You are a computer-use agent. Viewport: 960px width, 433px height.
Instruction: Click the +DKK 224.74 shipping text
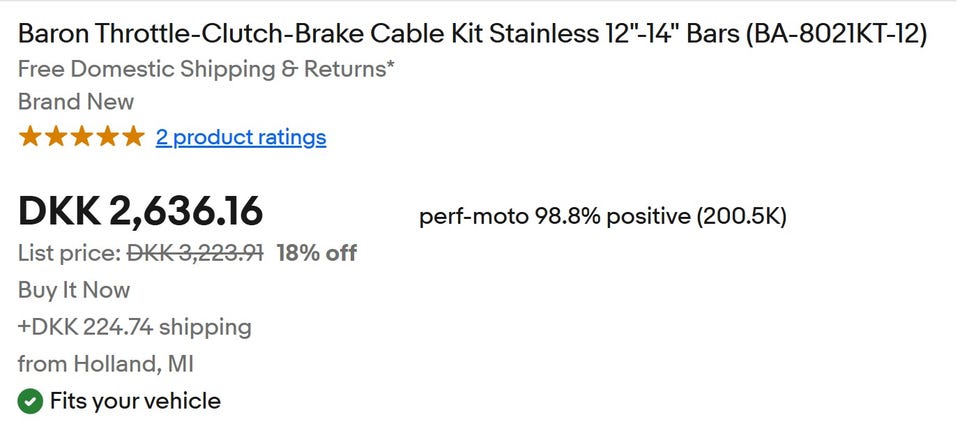(x=135, y=327)
